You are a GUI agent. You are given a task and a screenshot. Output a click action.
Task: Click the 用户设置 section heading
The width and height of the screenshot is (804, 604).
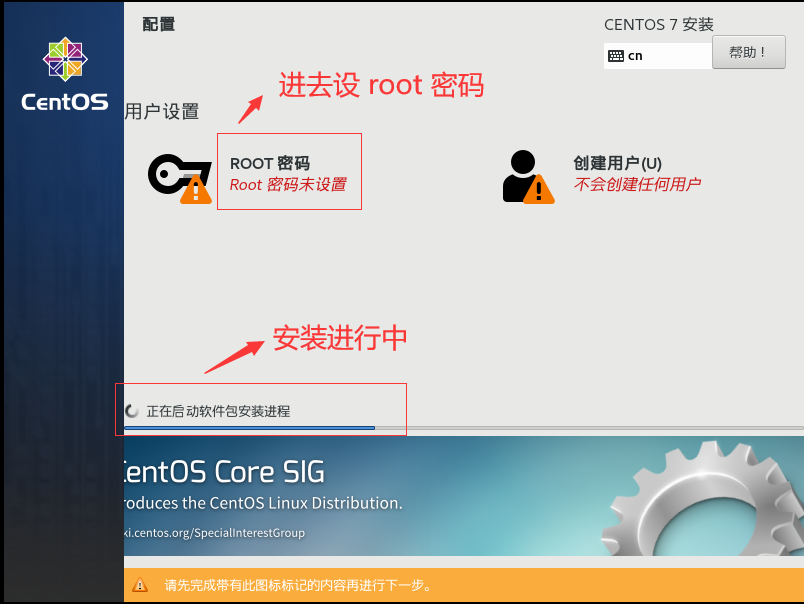coord(162,111)
